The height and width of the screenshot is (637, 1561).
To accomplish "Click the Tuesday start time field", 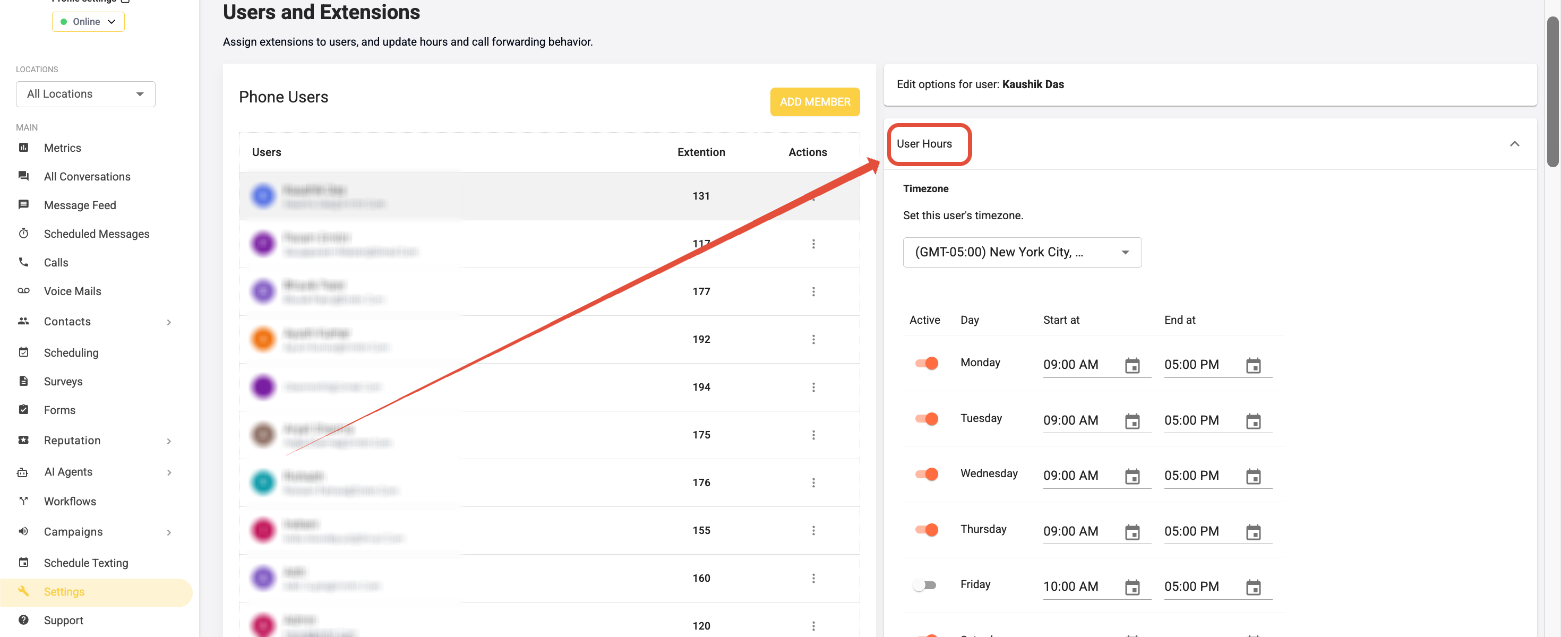I will (x=1078, y=421).
